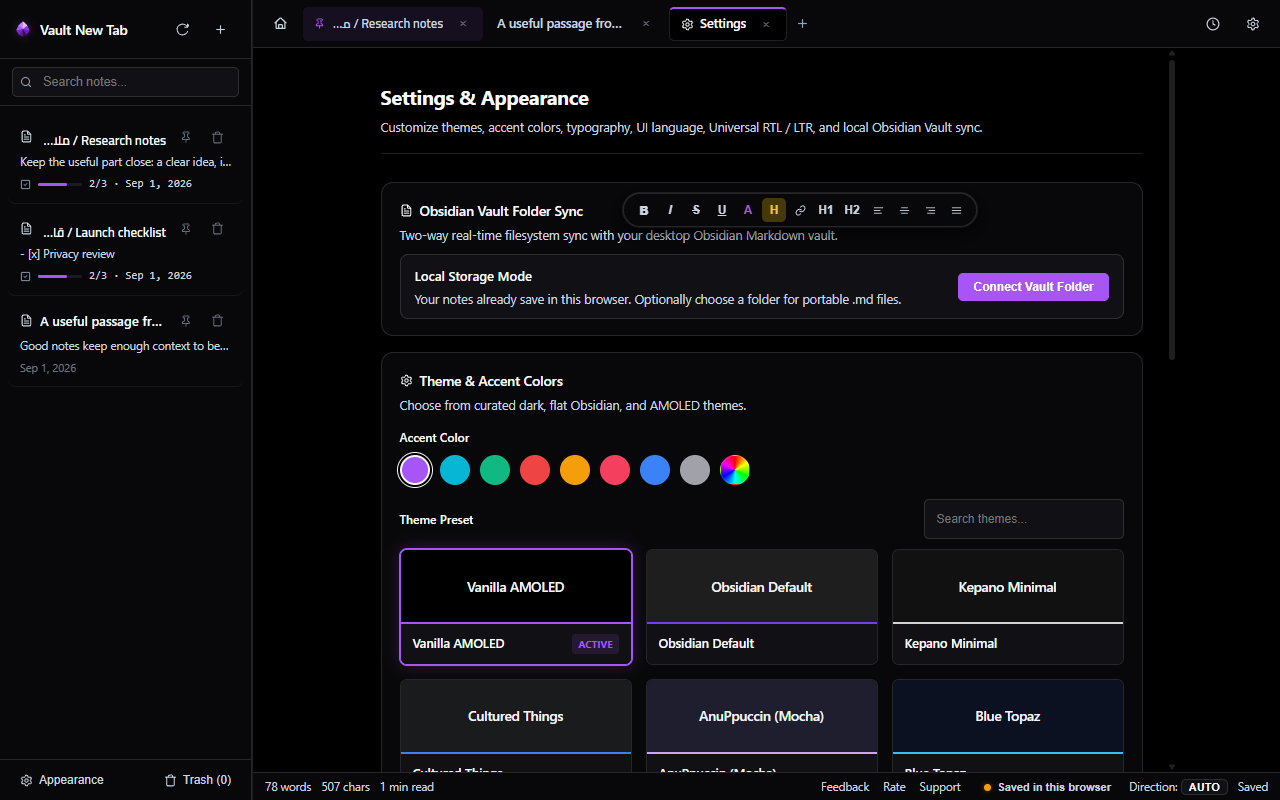Select the gray accent color
Image resolution: width=1280 pixels, height=800 pixels.
click(695, 470)
